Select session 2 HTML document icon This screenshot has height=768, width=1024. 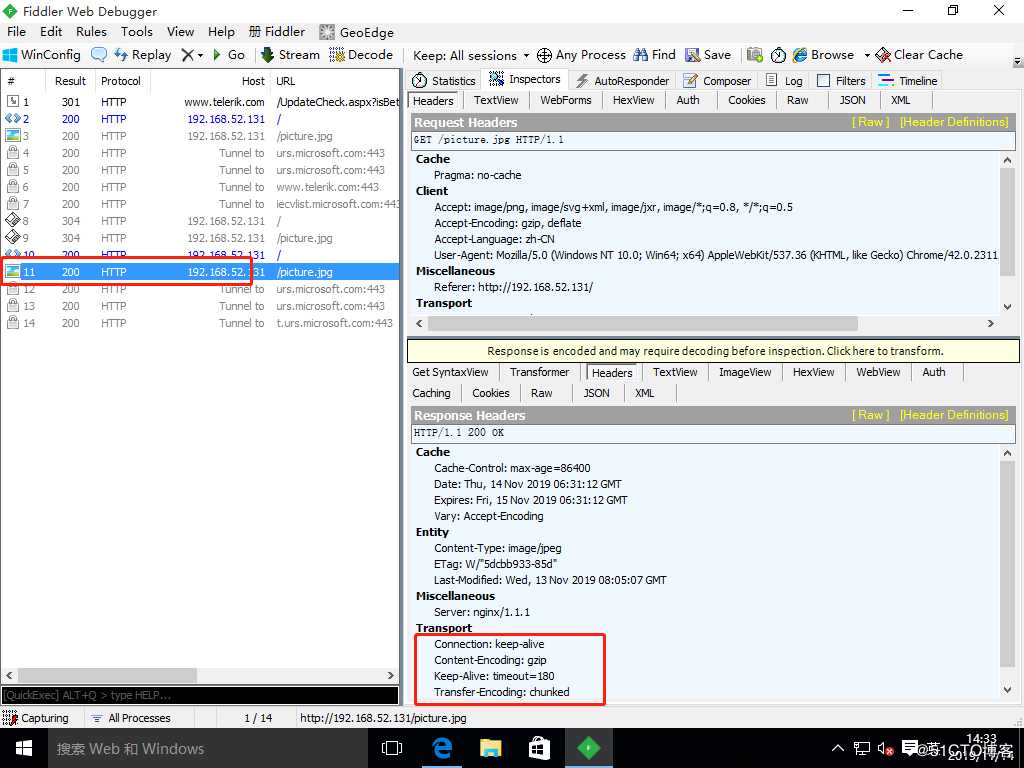tap(12, 118)
